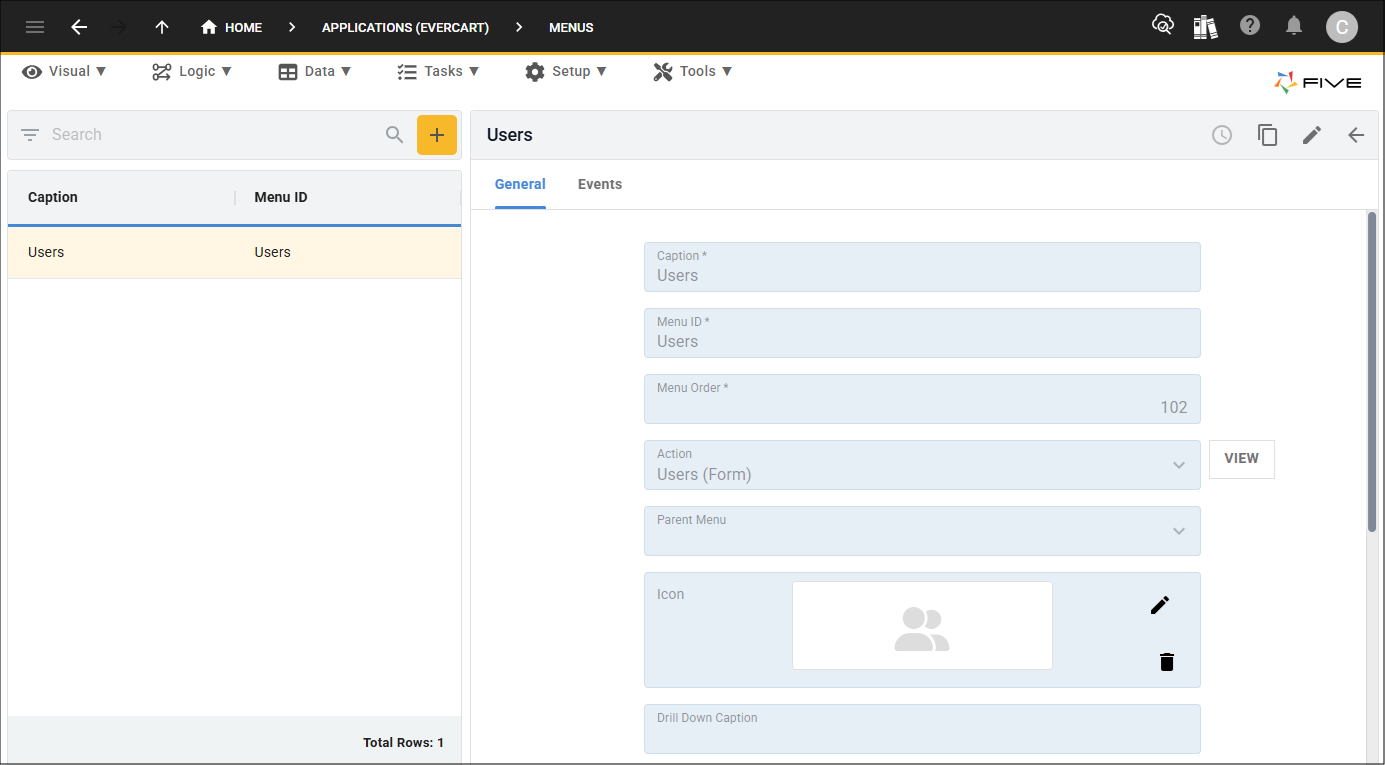
Task: Edit the Users record with pencil icon
Action: point(1312,135)
